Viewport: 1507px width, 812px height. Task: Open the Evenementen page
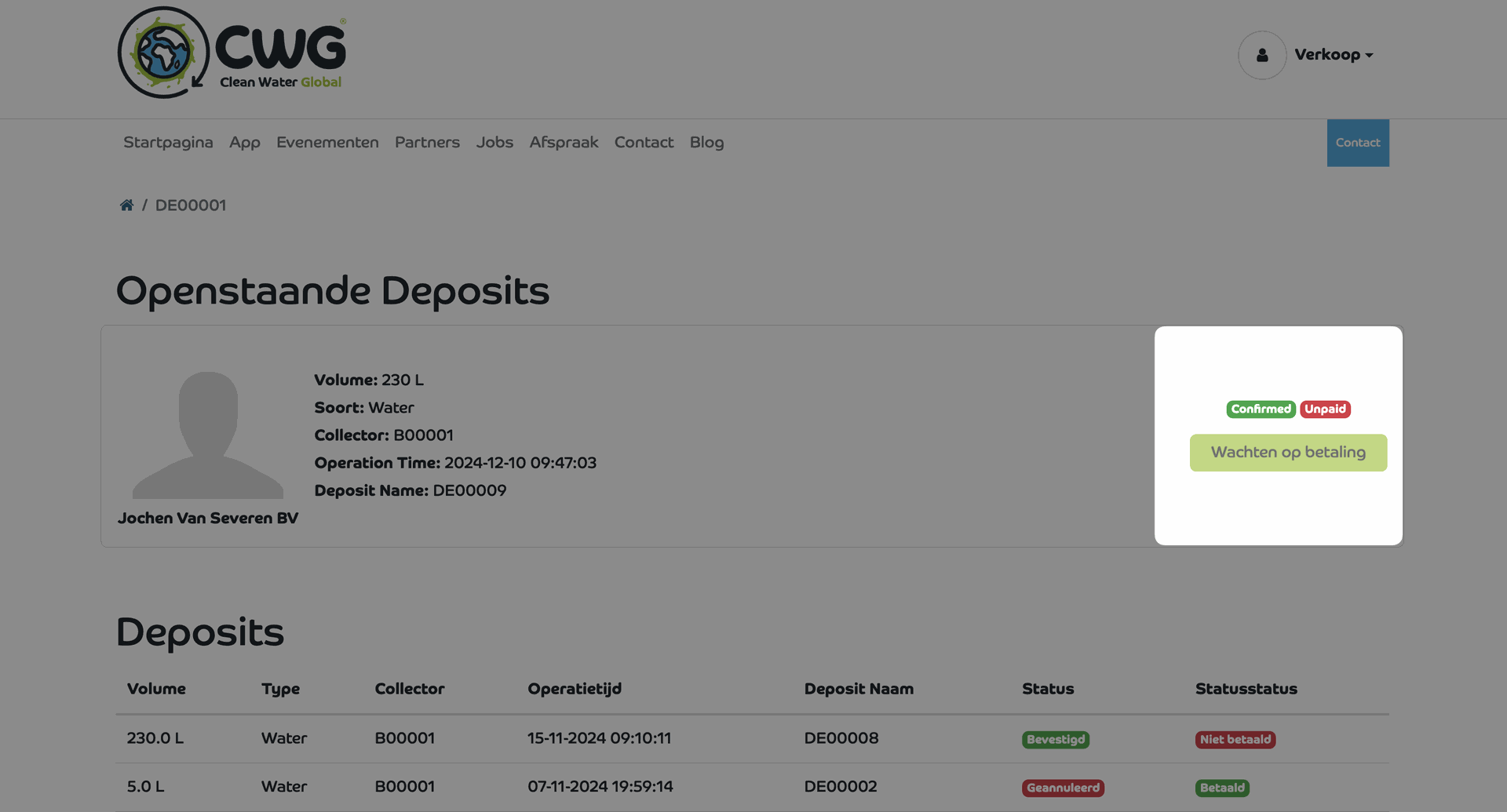tap(327, 143)
